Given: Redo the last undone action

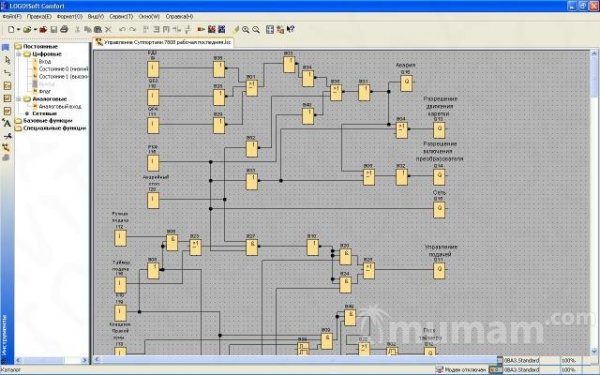Looking at the screenshot, I should 132,29.
